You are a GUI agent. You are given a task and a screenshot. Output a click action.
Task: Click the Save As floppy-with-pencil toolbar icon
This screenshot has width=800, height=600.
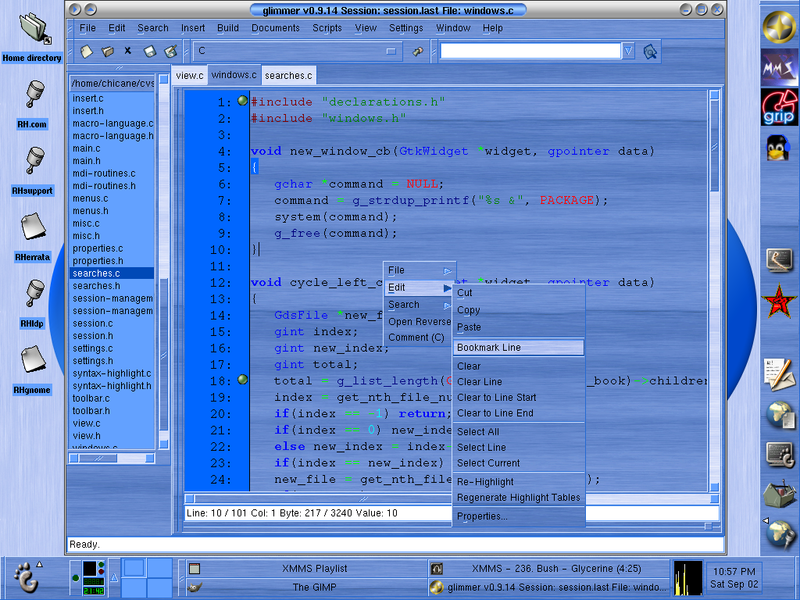(171, 51)
